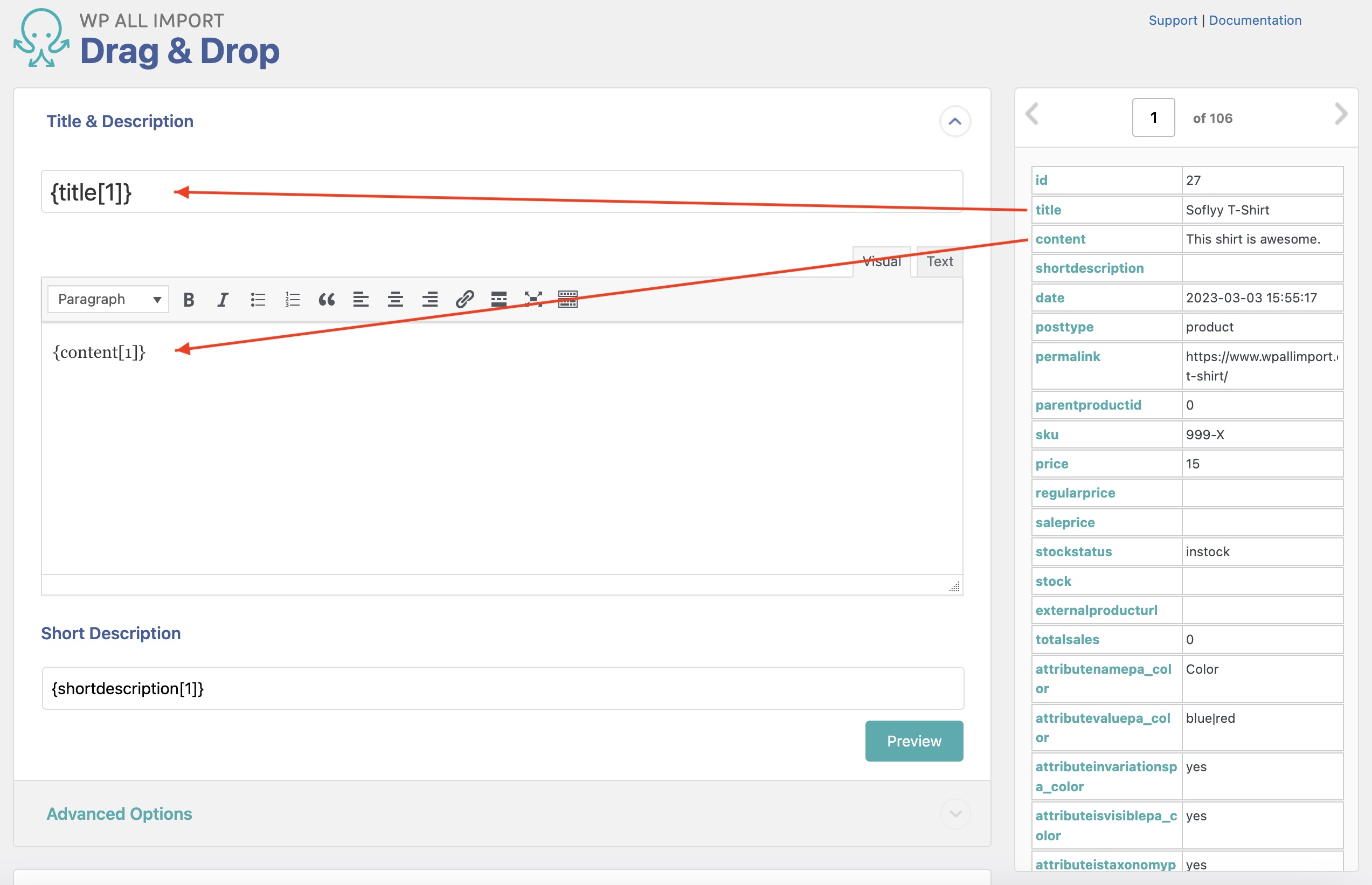Insert a blockquote
Viewport: 1372px width, 885px height.
coord(327,300)
